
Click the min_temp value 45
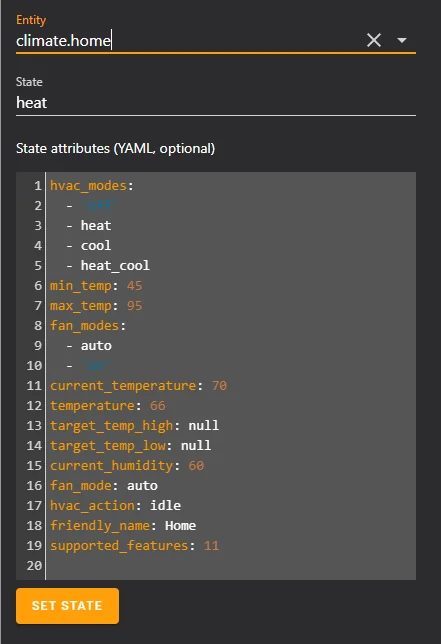click(x=135, y=285)
